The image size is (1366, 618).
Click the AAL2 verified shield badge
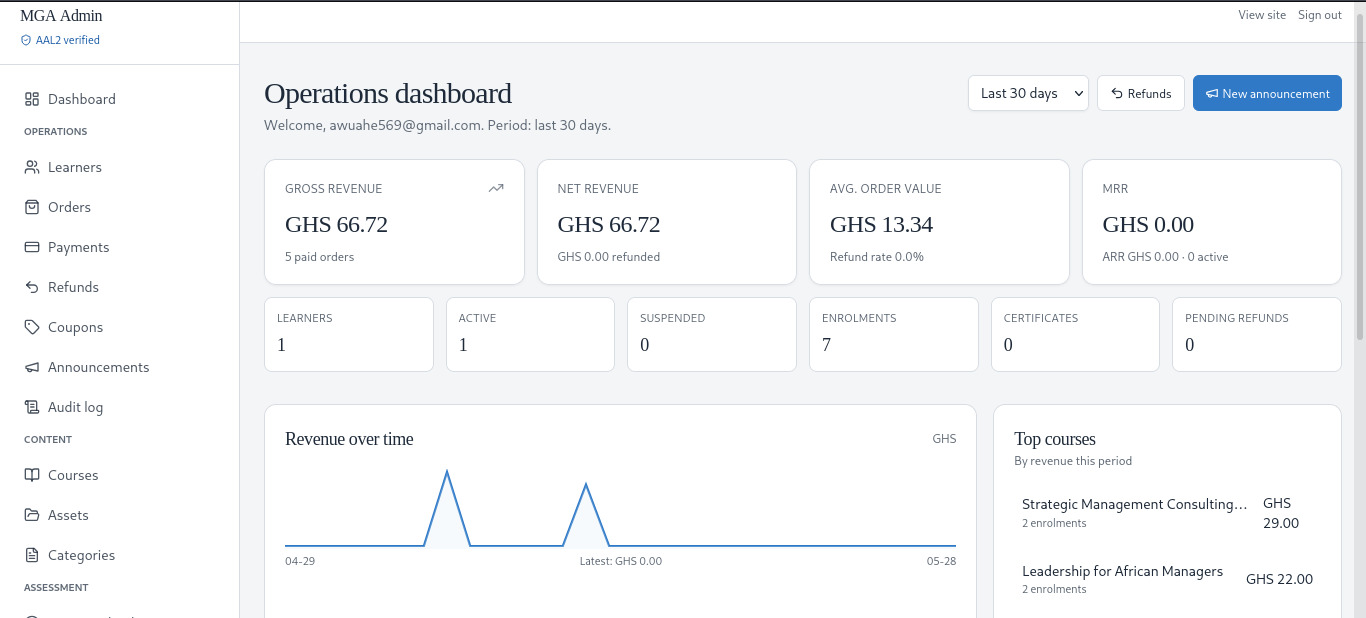click(x=60, y=40)
